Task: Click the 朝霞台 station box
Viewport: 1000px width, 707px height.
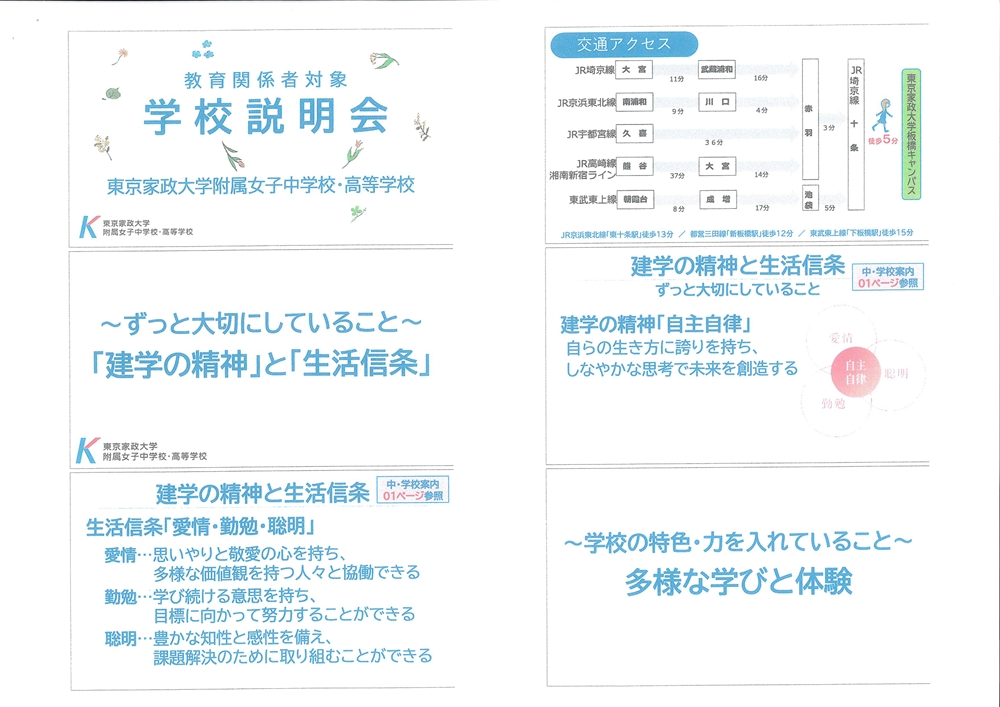Action: (633, 199)
